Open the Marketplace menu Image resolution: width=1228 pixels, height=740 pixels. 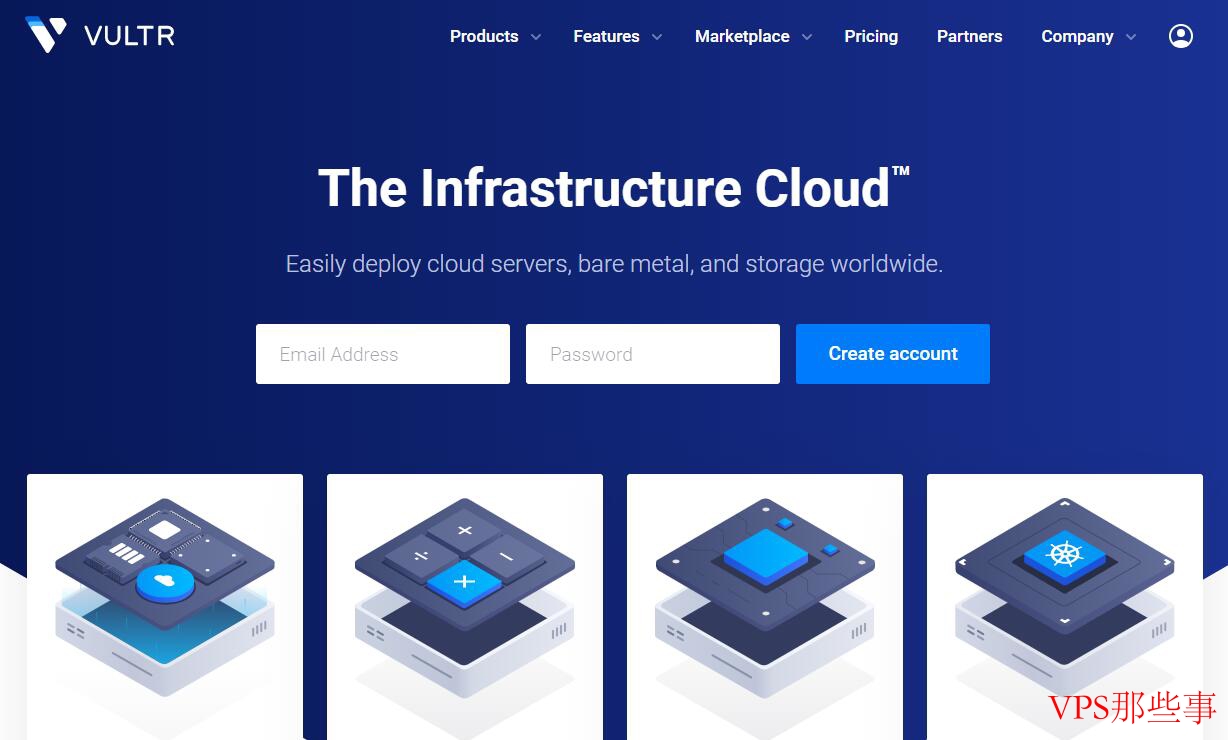click(742, 36)
